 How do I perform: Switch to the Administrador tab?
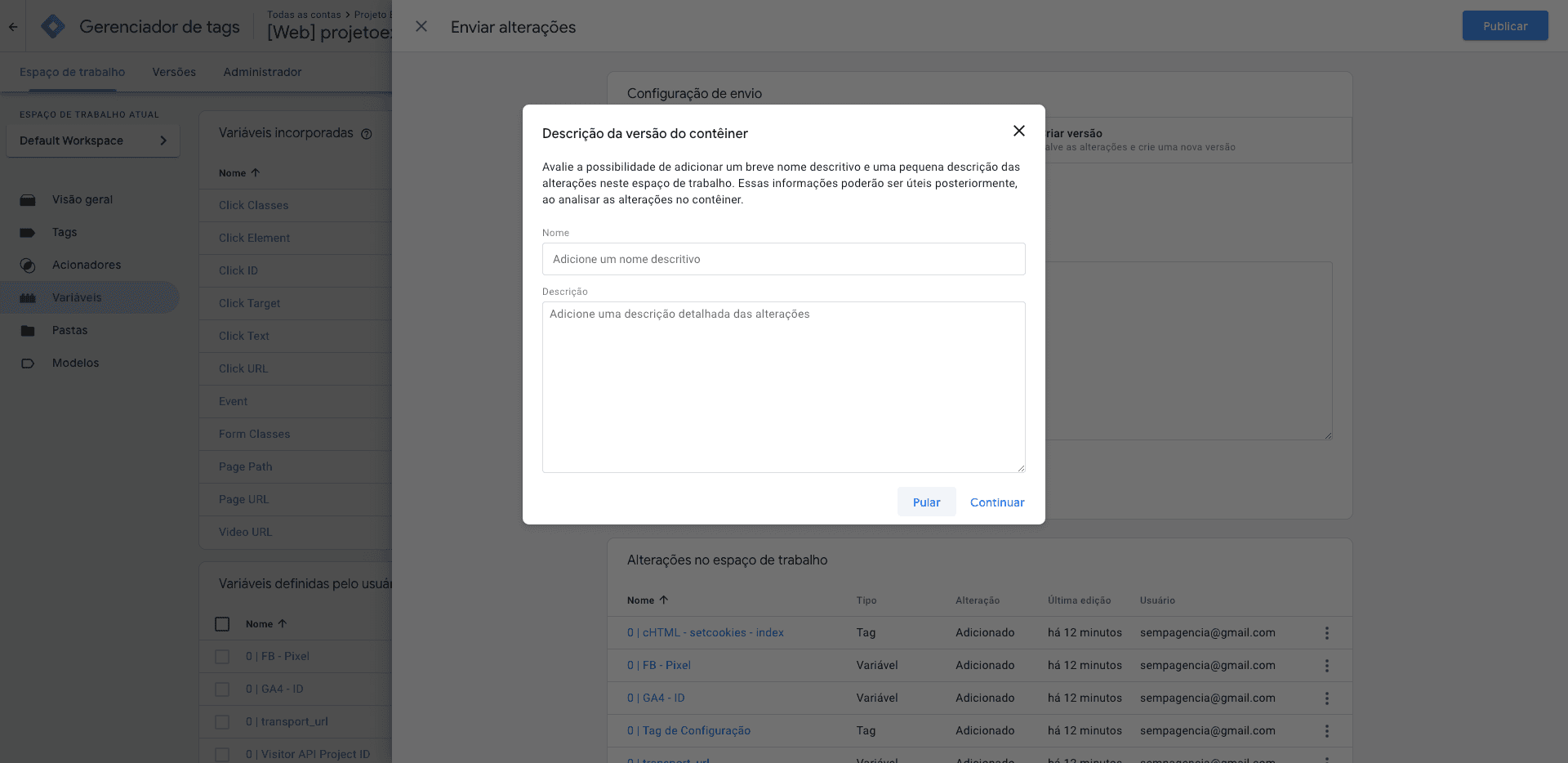coord(262,72)
